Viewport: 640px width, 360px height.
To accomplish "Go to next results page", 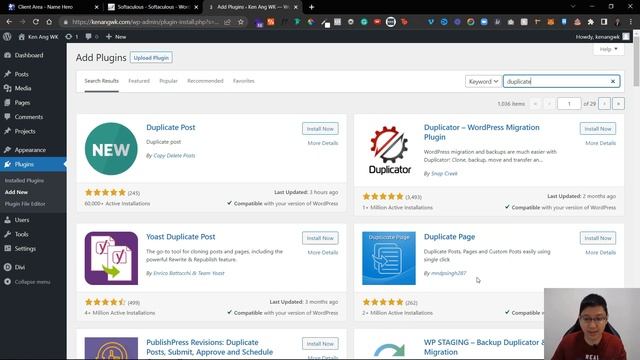I will coord(604,104).
